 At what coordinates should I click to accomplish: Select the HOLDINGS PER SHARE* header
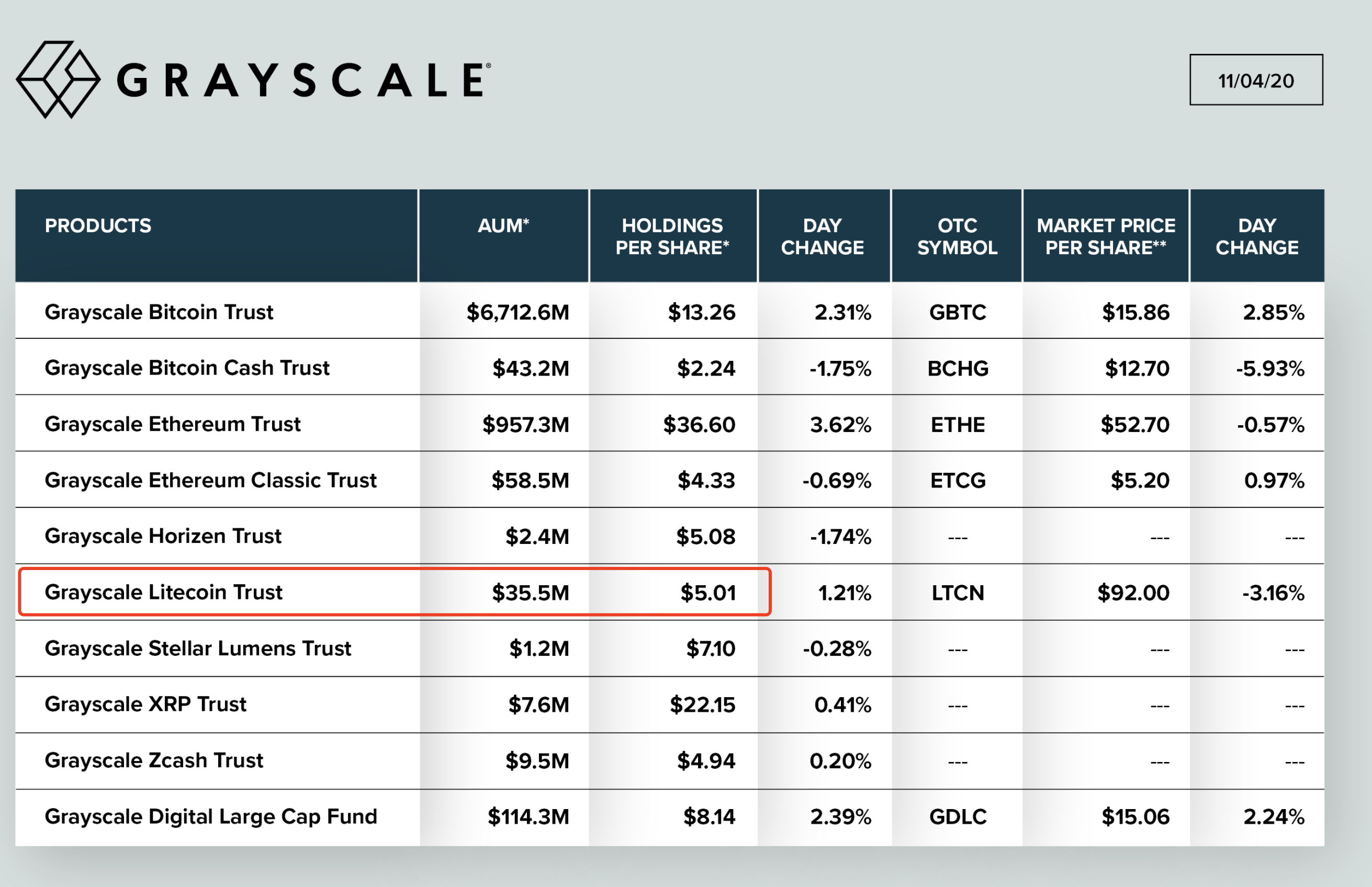pos(672,236)
